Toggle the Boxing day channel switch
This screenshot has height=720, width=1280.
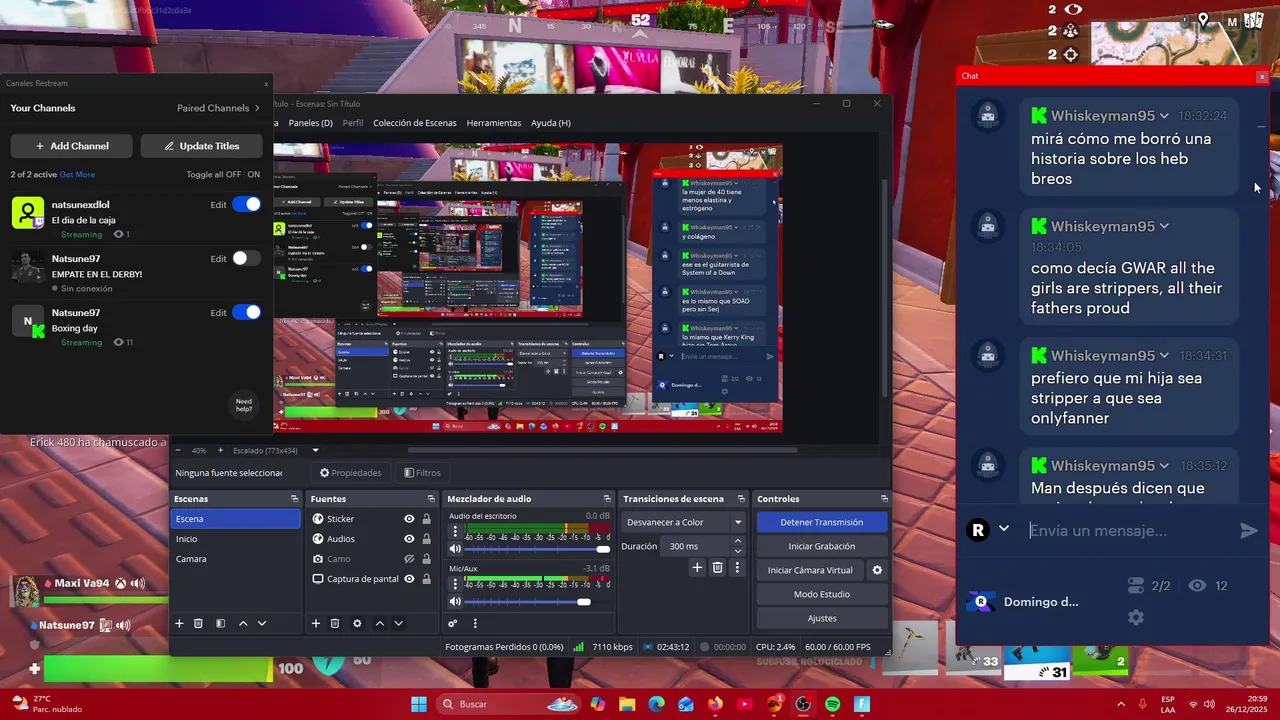coord(246,312)
